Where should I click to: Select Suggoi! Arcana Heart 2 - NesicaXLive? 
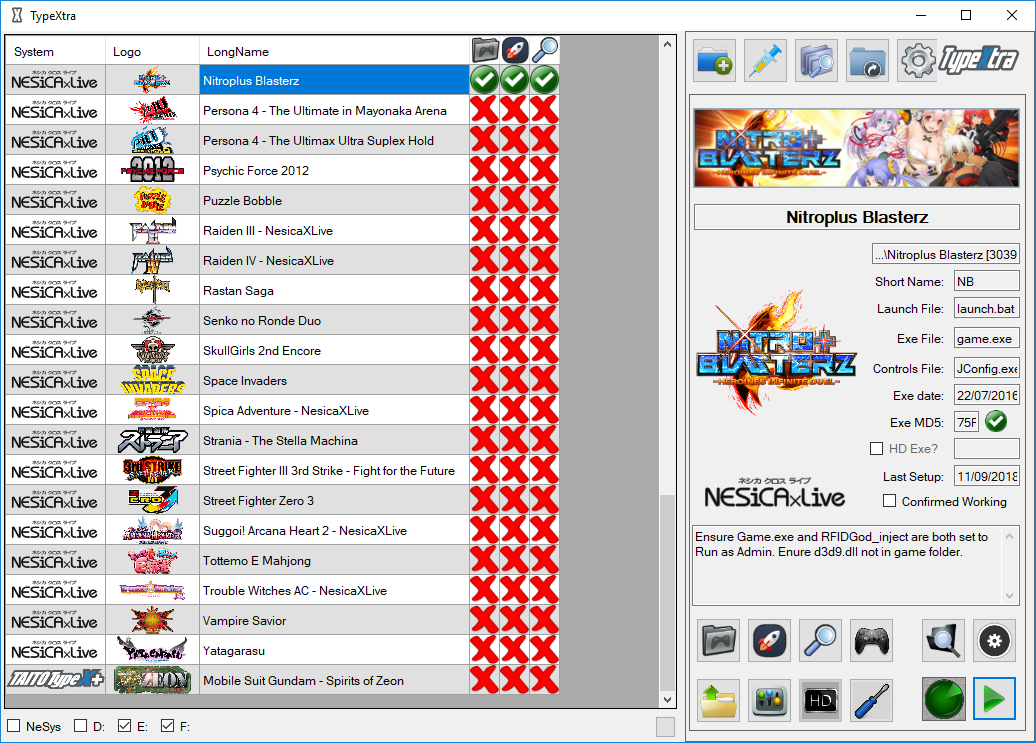(x=334, y=530)
